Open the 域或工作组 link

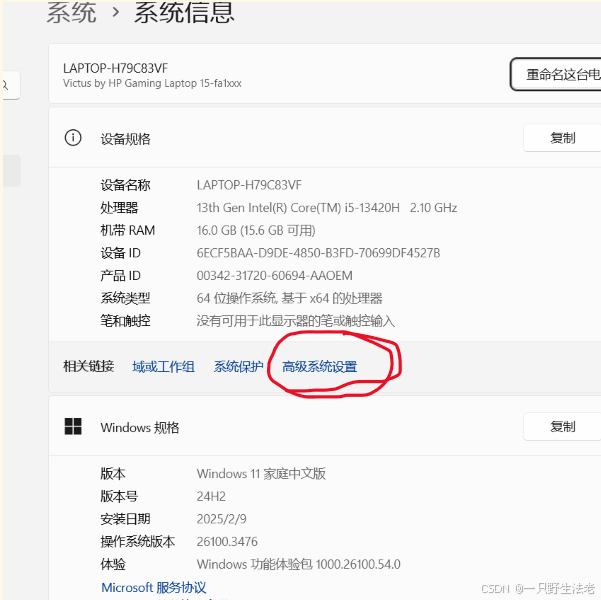163,367
